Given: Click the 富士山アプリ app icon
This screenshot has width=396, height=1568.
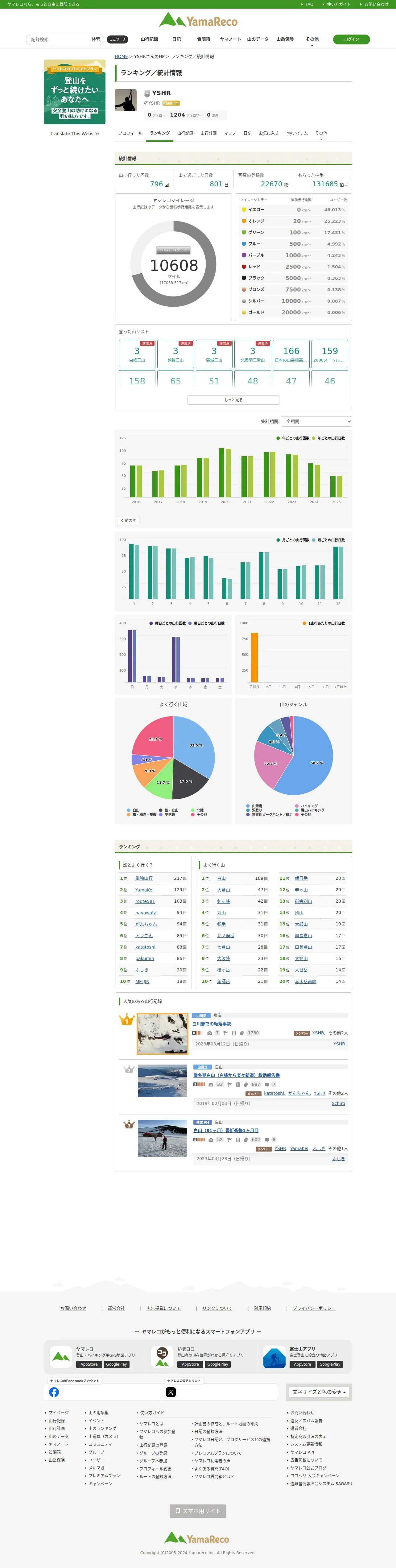Looking at the screenshot, I should tap(274, 1357).
